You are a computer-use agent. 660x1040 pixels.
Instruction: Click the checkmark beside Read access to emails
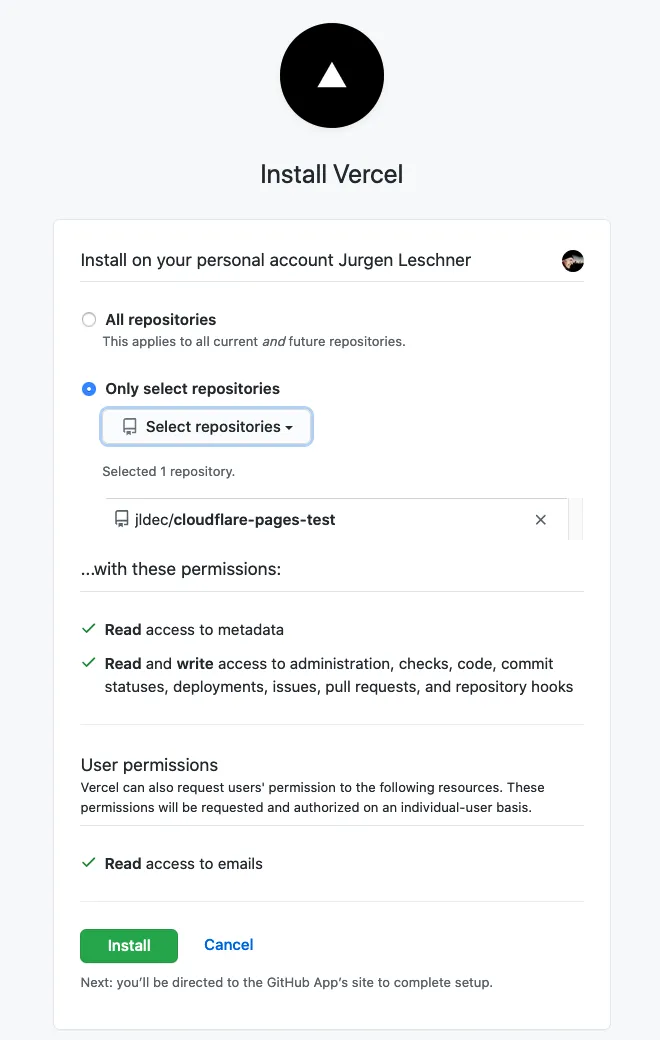pyautogui.click(x=88, y=863)
